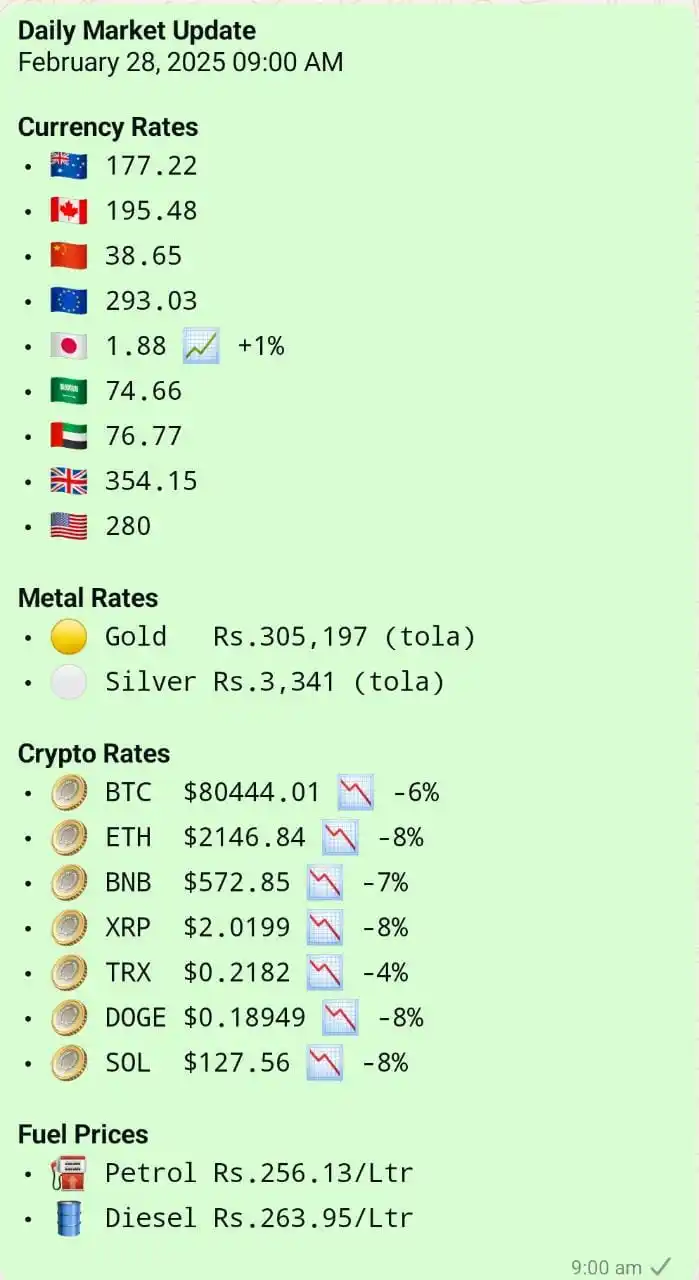
Task: Click the 9:00 am message timestamp
Action: (606, 1267)
